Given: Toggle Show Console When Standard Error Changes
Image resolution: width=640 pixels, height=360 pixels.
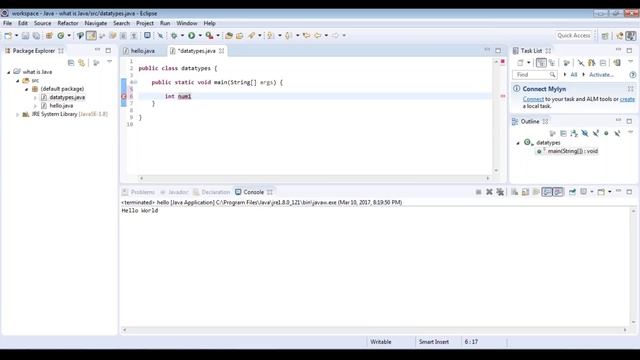Looking at the screenshot, I should tap(558, 192).
